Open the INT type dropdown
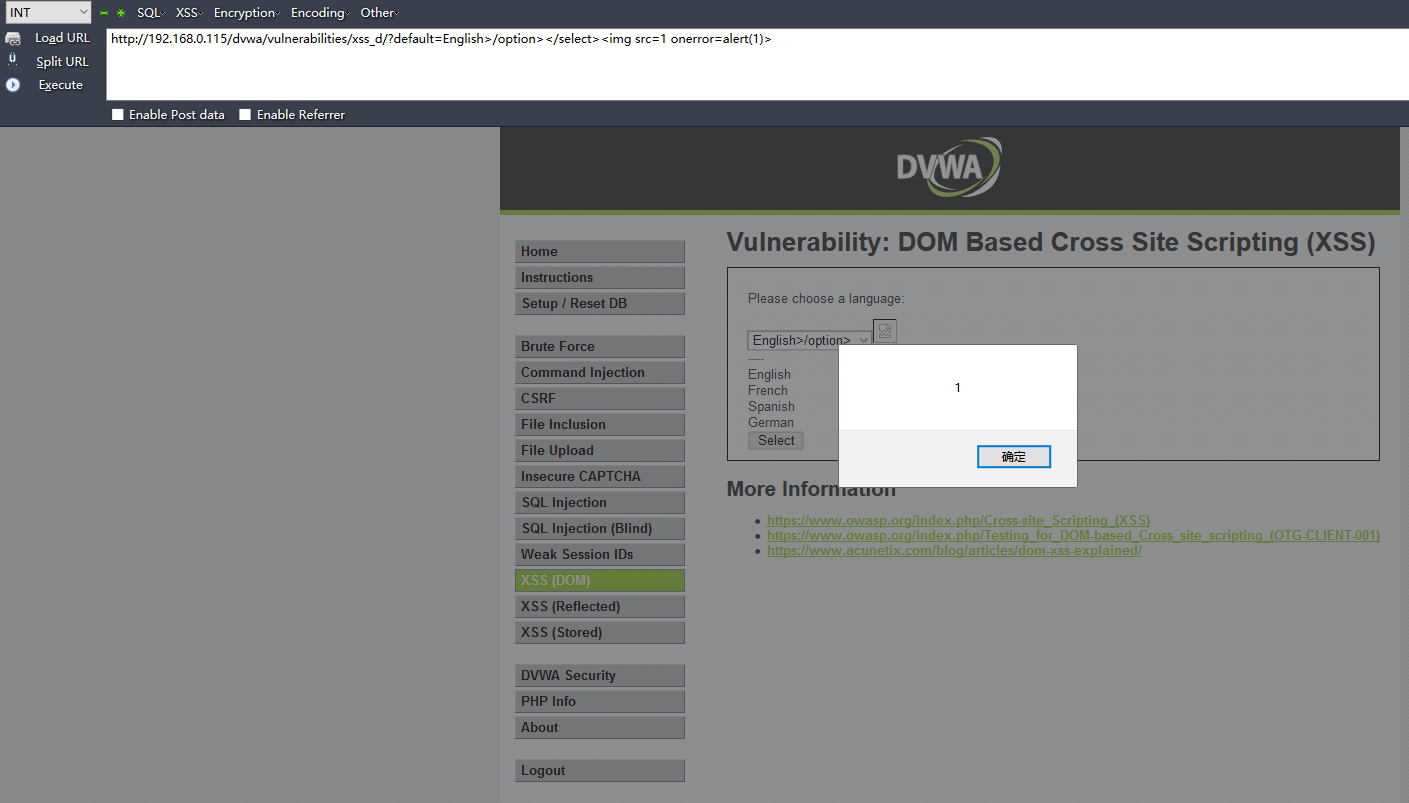The width and height of the screenshot is (1409, 803). 48,13
